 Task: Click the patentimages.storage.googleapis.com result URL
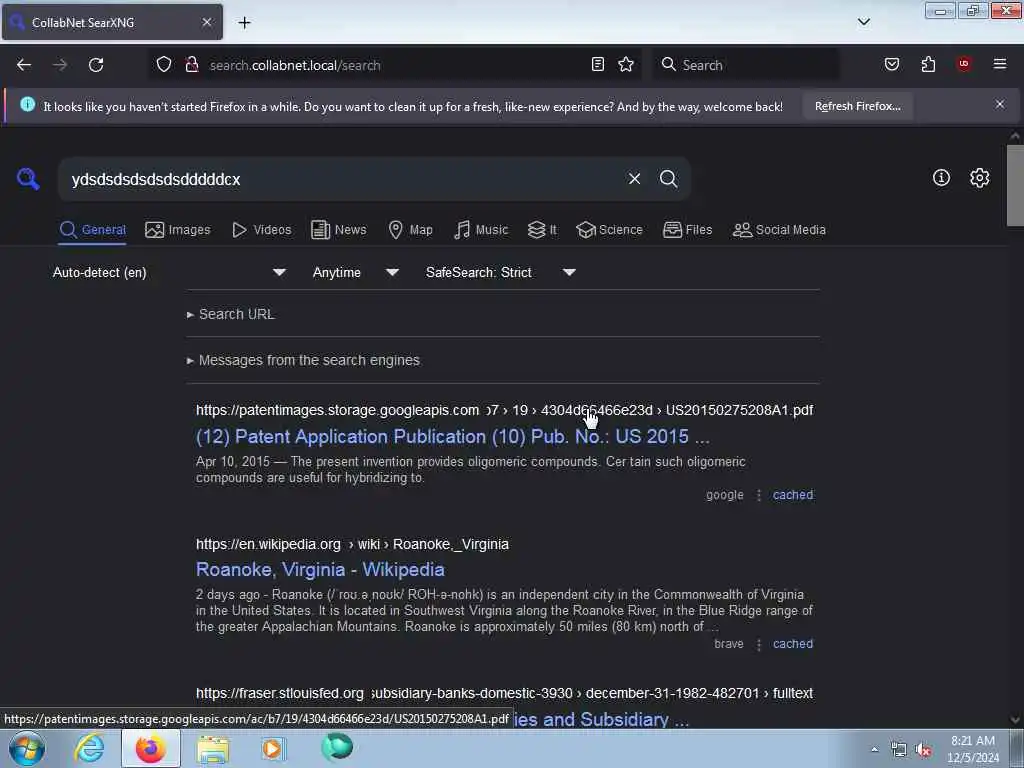504,410
